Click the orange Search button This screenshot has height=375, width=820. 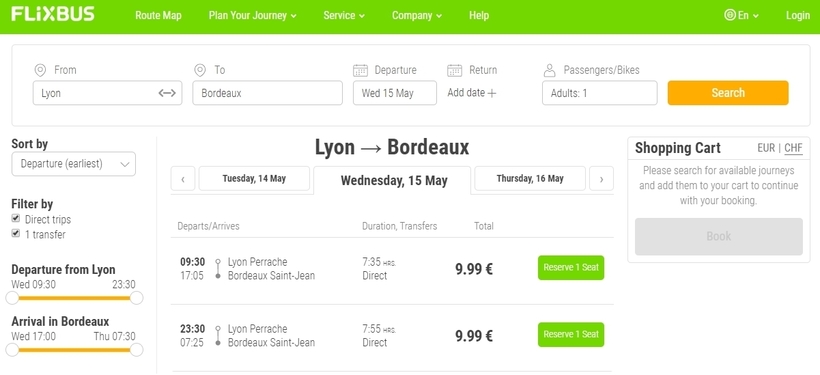tap(727, 93)
